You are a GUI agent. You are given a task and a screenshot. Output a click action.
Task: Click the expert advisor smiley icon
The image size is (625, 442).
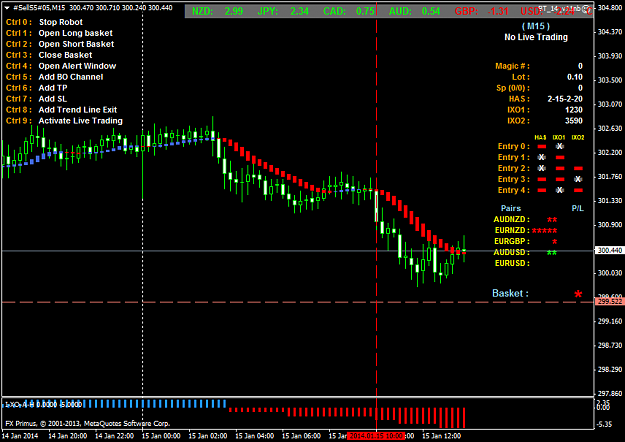pyautogui.click(x=586, y=8)
